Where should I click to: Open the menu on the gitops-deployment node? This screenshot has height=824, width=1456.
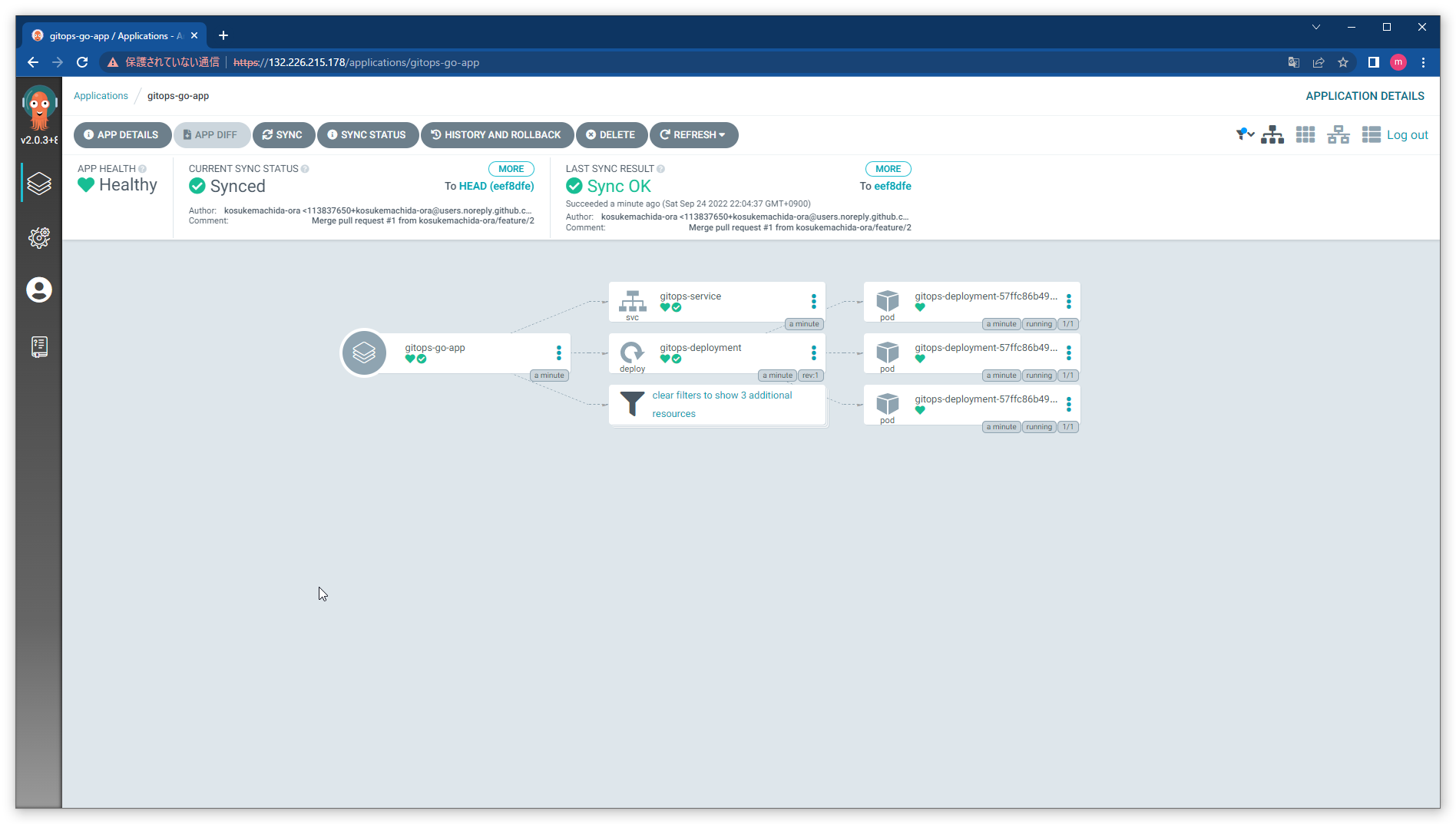click(x=813, y=352)
